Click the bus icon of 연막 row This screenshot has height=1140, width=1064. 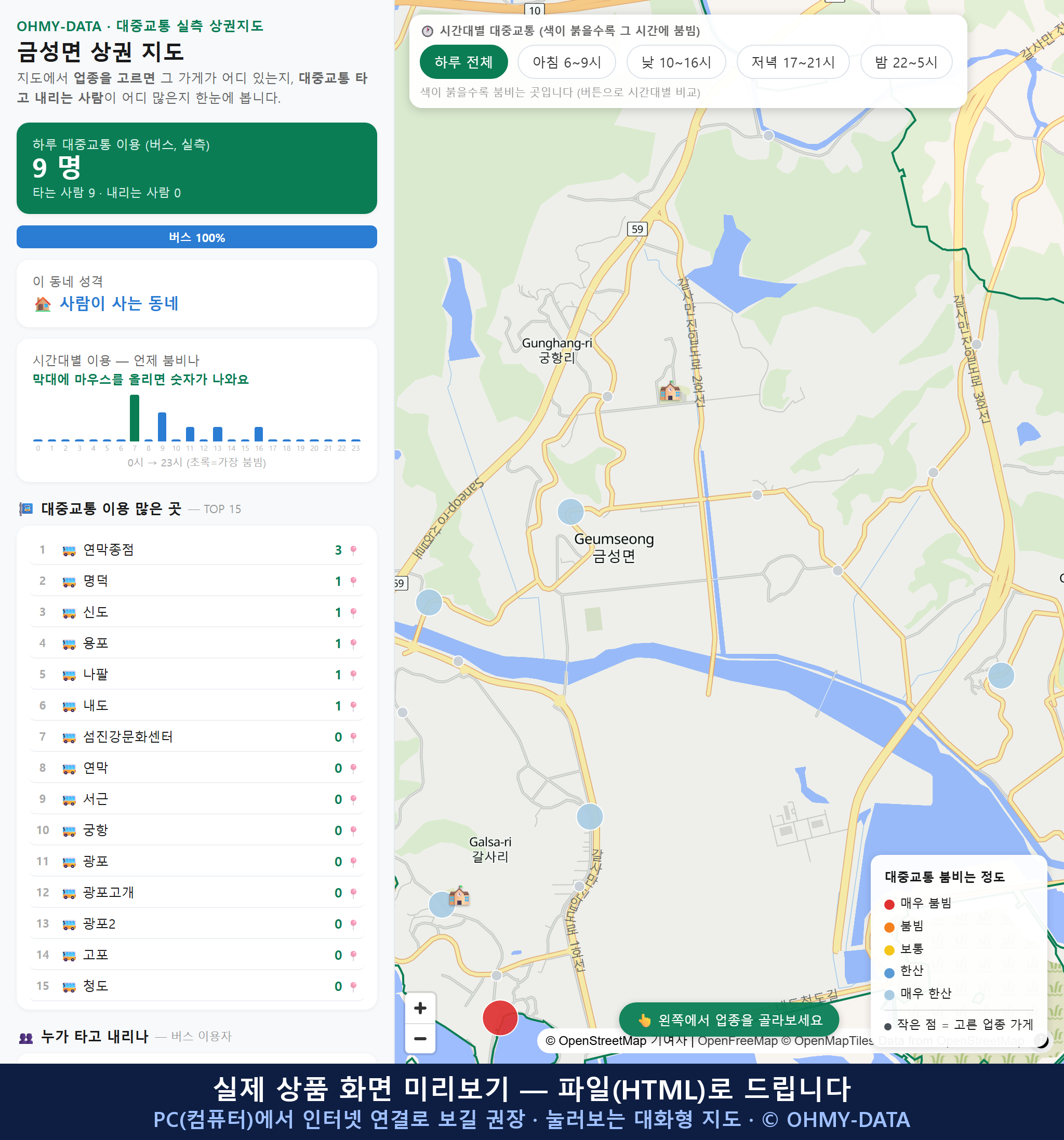pyautogui.click(x=69, y=769)
